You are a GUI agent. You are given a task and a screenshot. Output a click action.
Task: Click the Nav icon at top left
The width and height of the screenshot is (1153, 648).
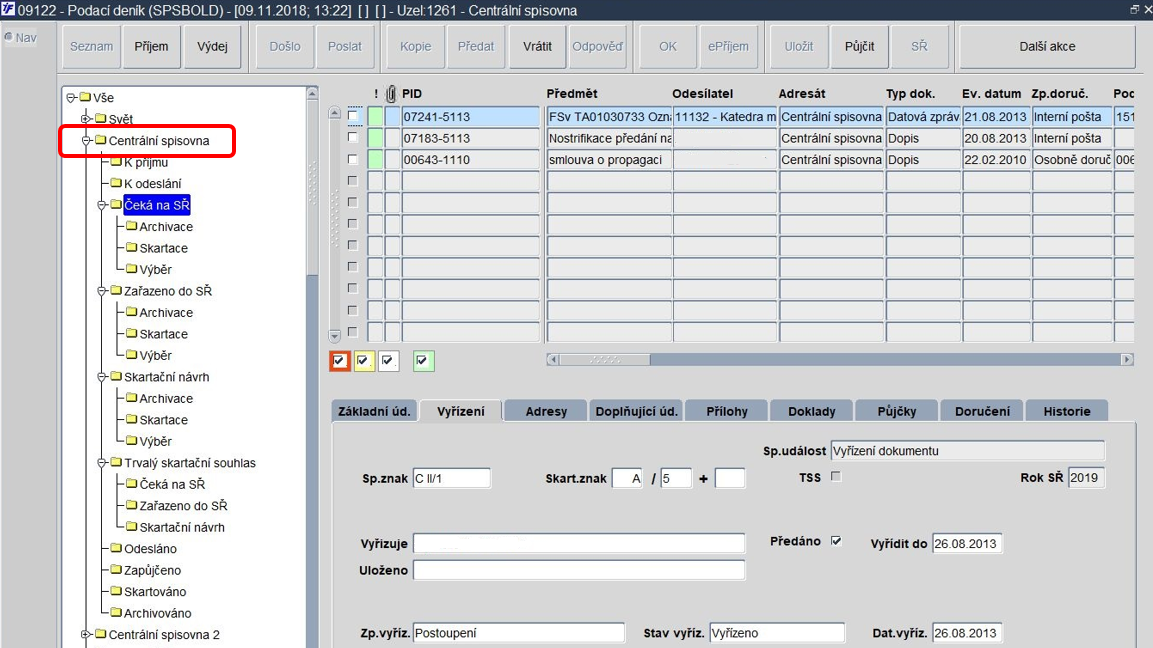point(8,37)
